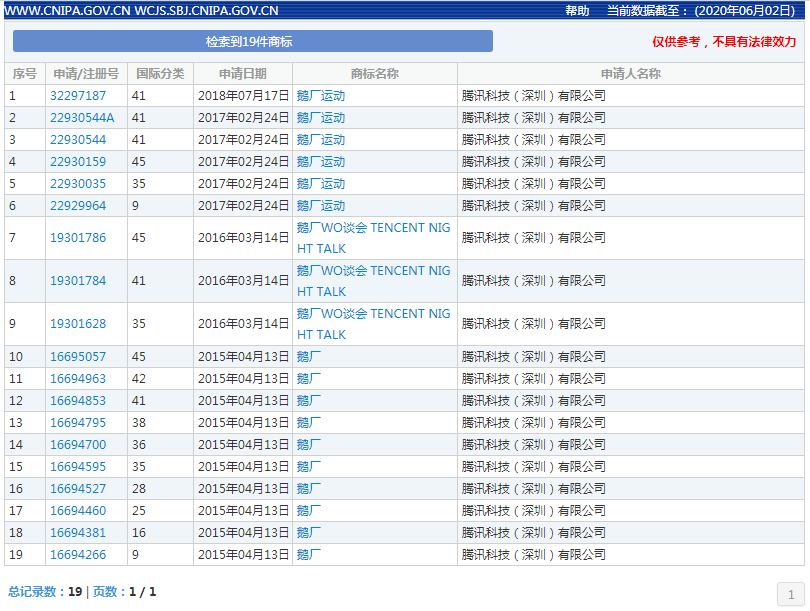Viewport: 810px width, 611px height.
Task: Open the TENCENT NIGHT TALK trademark in row 8
Action: point(373,281)
